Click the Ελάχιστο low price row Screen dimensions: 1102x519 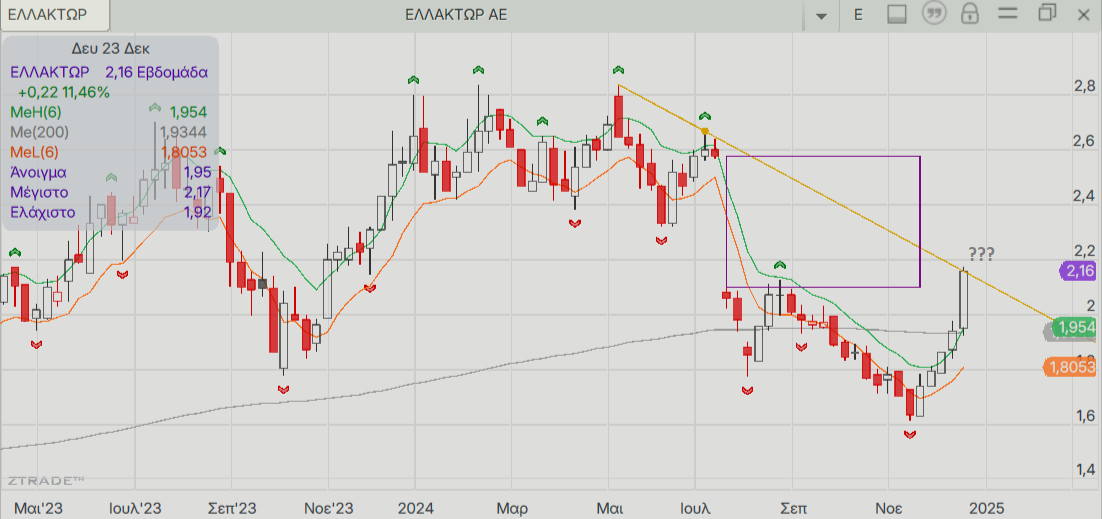[x=110, y=212]
